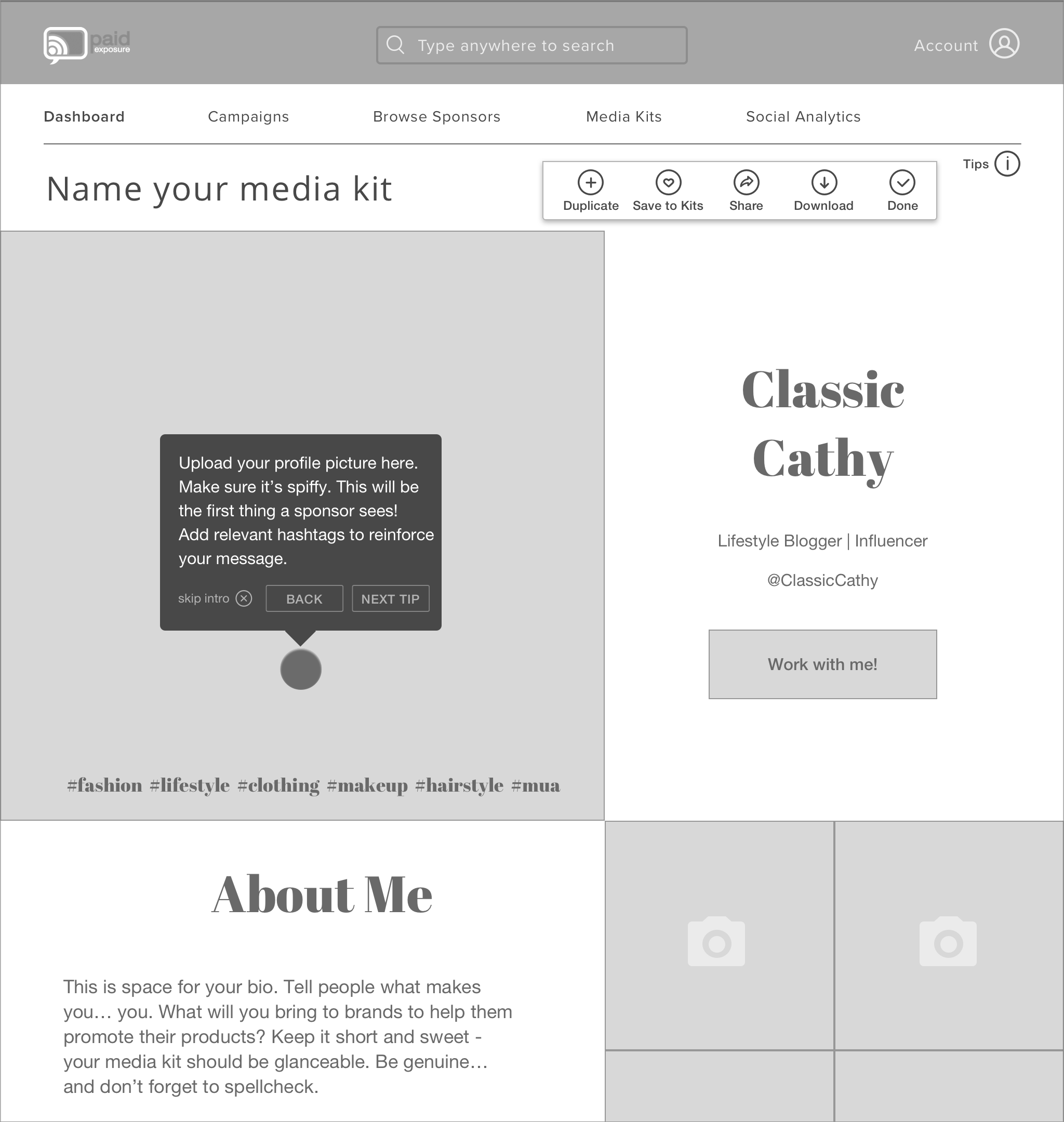Image resolution: width=1064 pixels, height=1122 pixels.
Task: Select the Dashboard tab
Action: tap(84, 117)
